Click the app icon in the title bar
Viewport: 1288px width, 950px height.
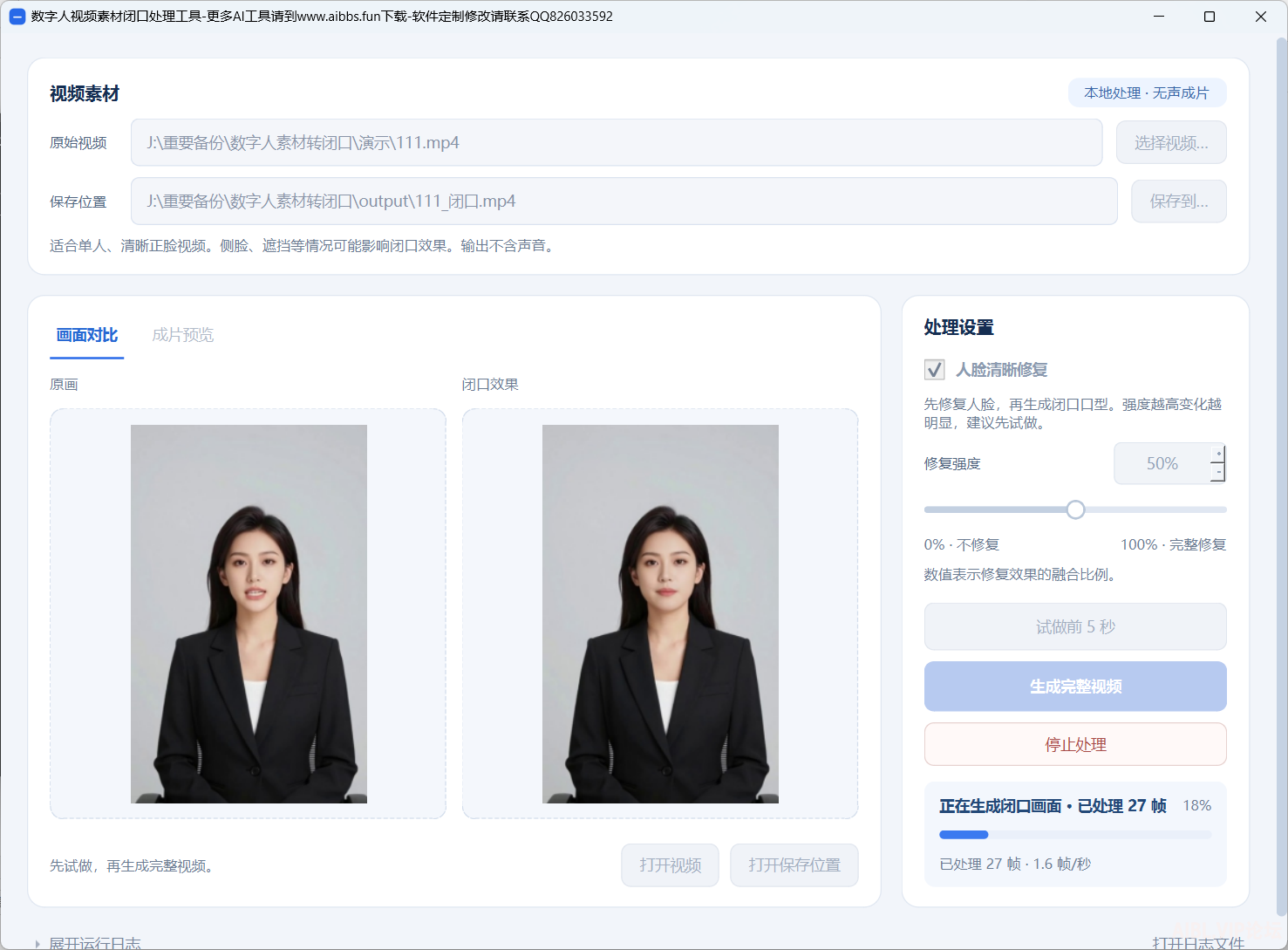[17, 17]
